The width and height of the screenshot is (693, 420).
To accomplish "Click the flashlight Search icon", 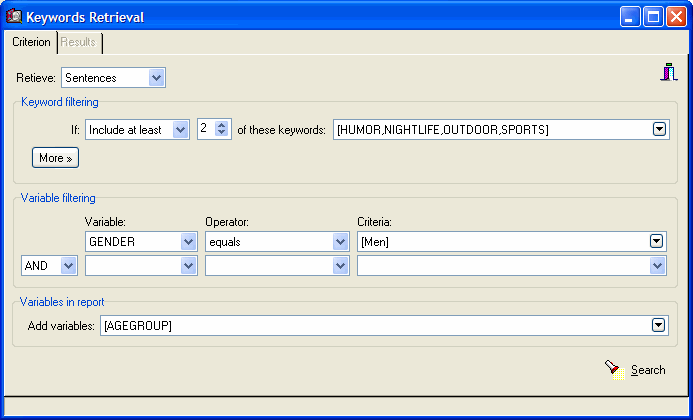I will (x=614, y=369).
